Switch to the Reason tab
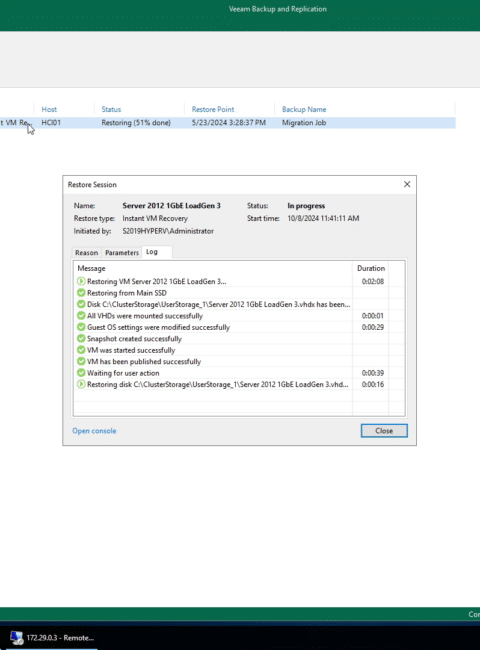This screenshot has width=480, height=650. pos(87,252)
